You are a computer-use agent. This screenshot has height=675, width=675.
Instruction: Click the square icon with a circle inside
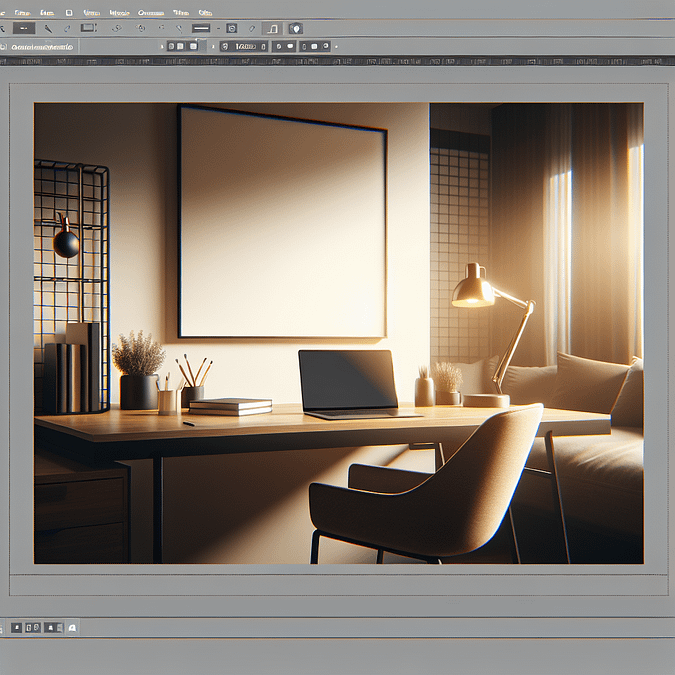(231, 29)
